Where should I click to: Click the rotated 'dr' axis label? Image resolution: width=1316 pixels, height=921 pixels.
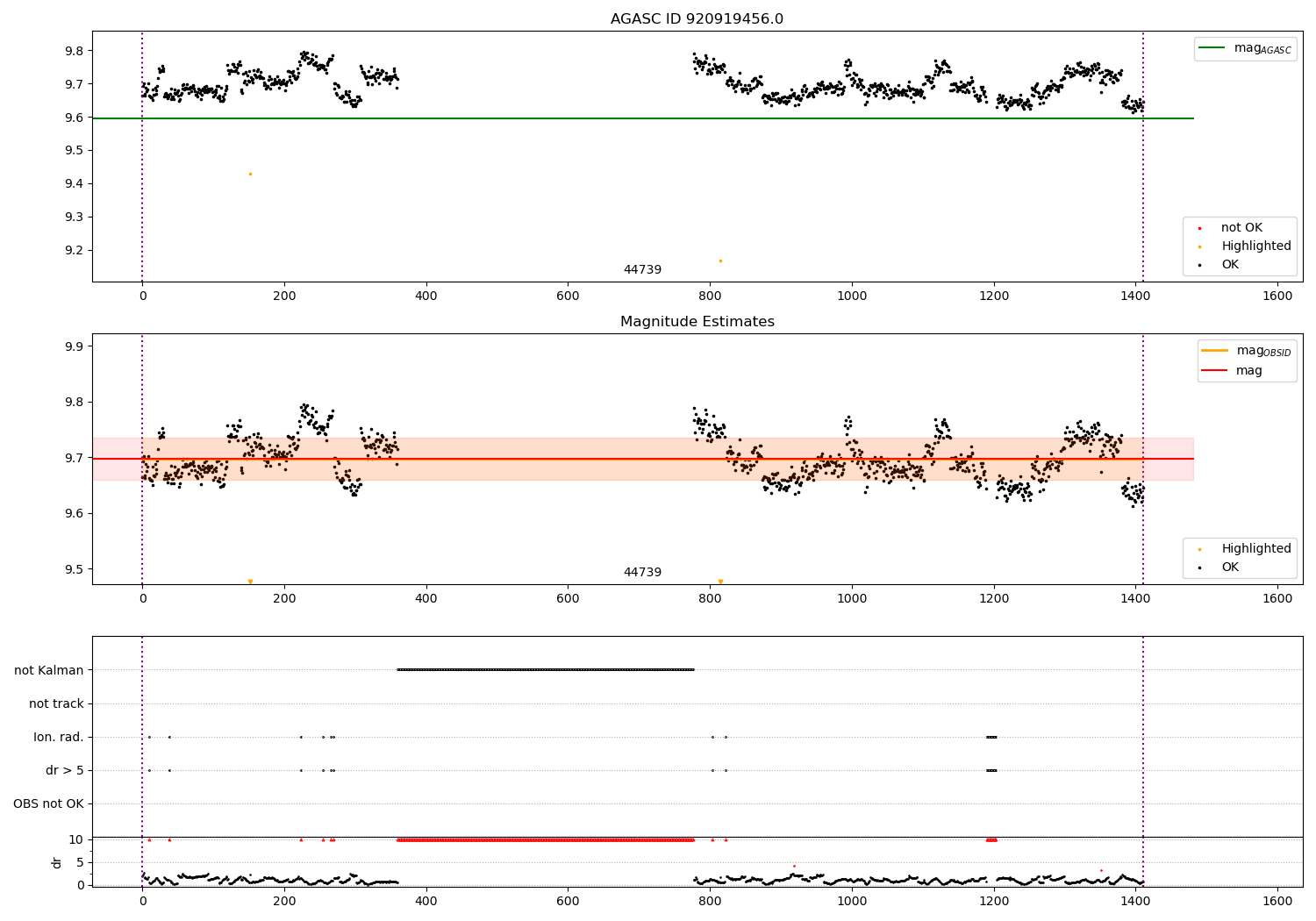pos(57,862)
